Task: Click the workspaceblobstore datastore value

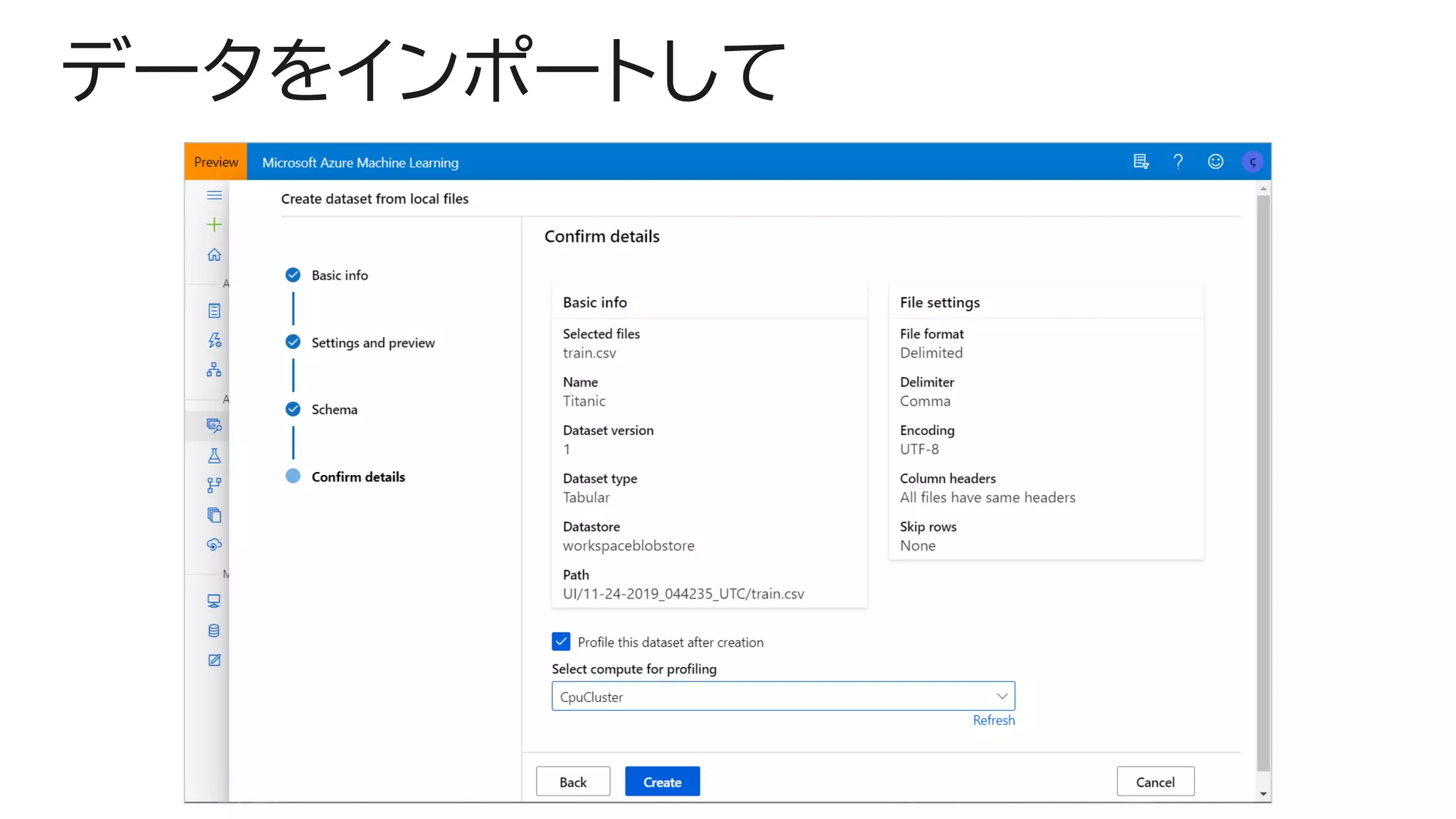Action: [628, 546]
